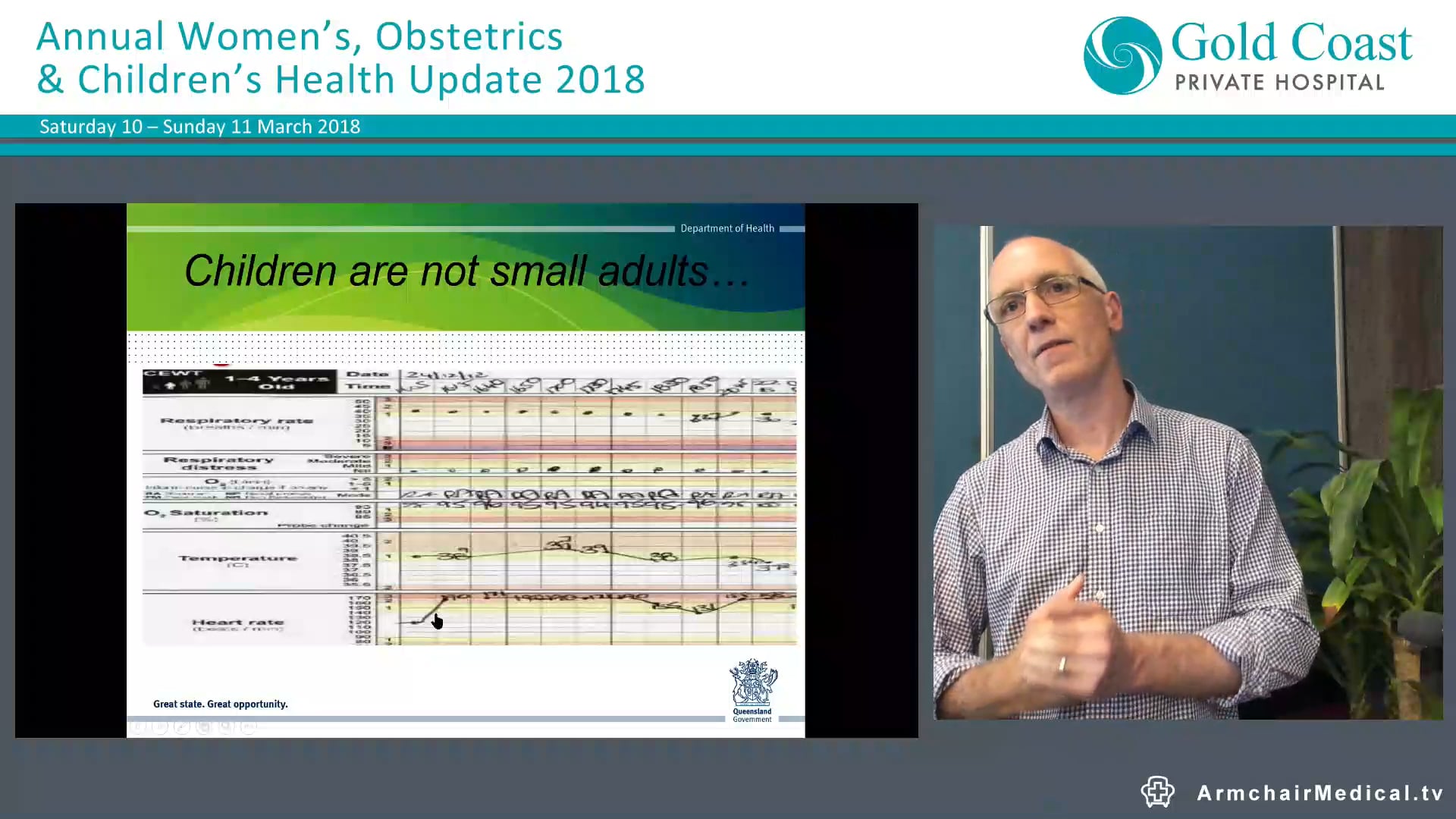Select the ArmchairMedical.tv armchair icon
Image resolution: width=1456 pixels, height=819 pixels.
[1156, 792]
